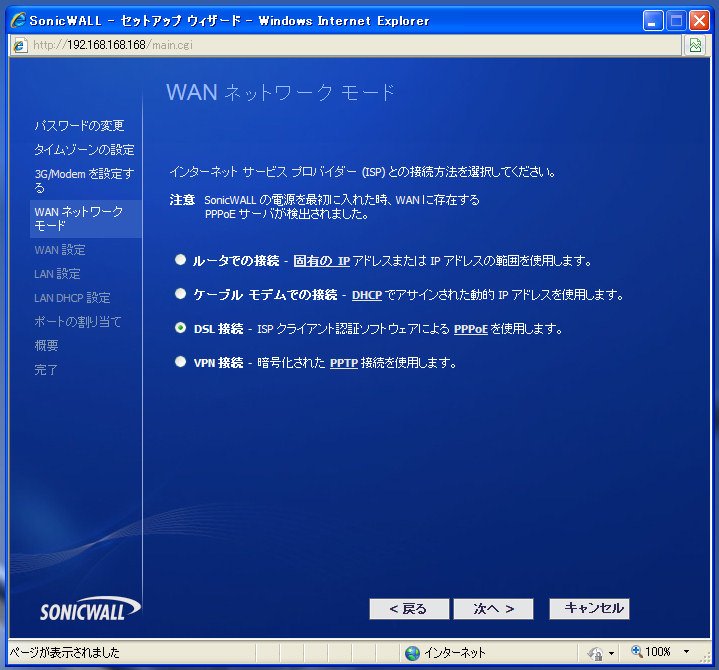Open the パスワードの変更 wizard step
The height and width of the screenshot is (670, 719).
pyautogui.click(x=79, y=126)
